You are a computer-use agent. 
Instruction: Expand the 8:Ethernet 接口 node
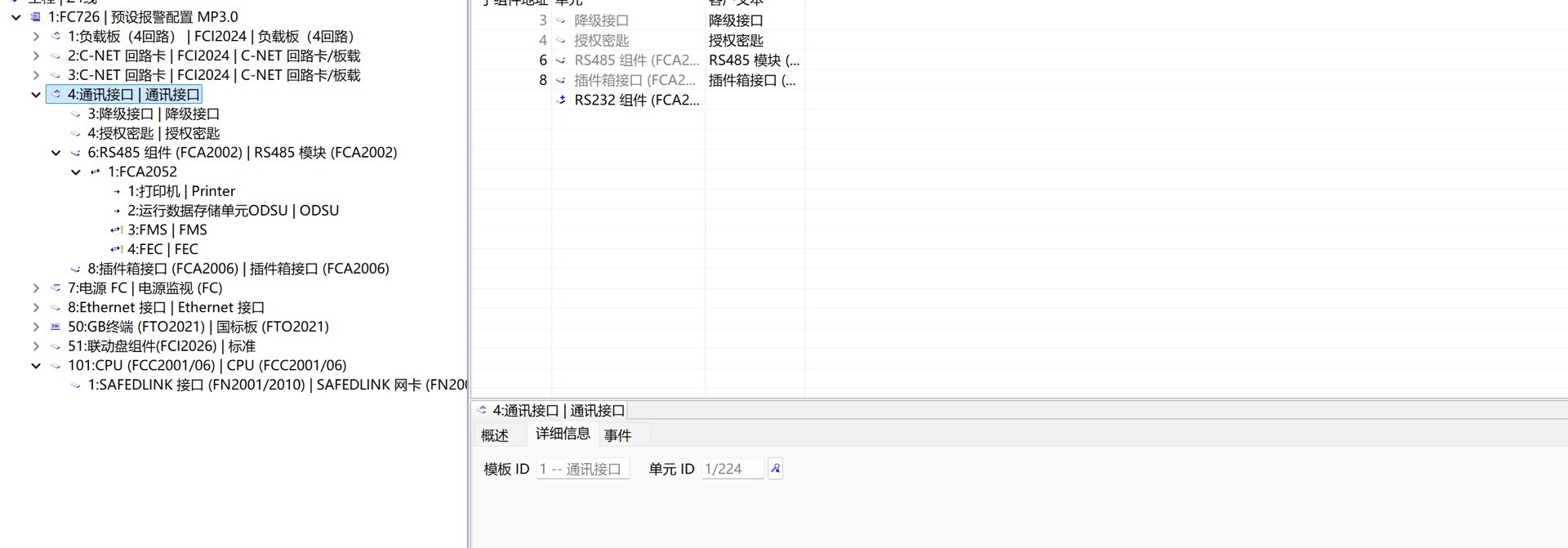click(x=36, y=308)
